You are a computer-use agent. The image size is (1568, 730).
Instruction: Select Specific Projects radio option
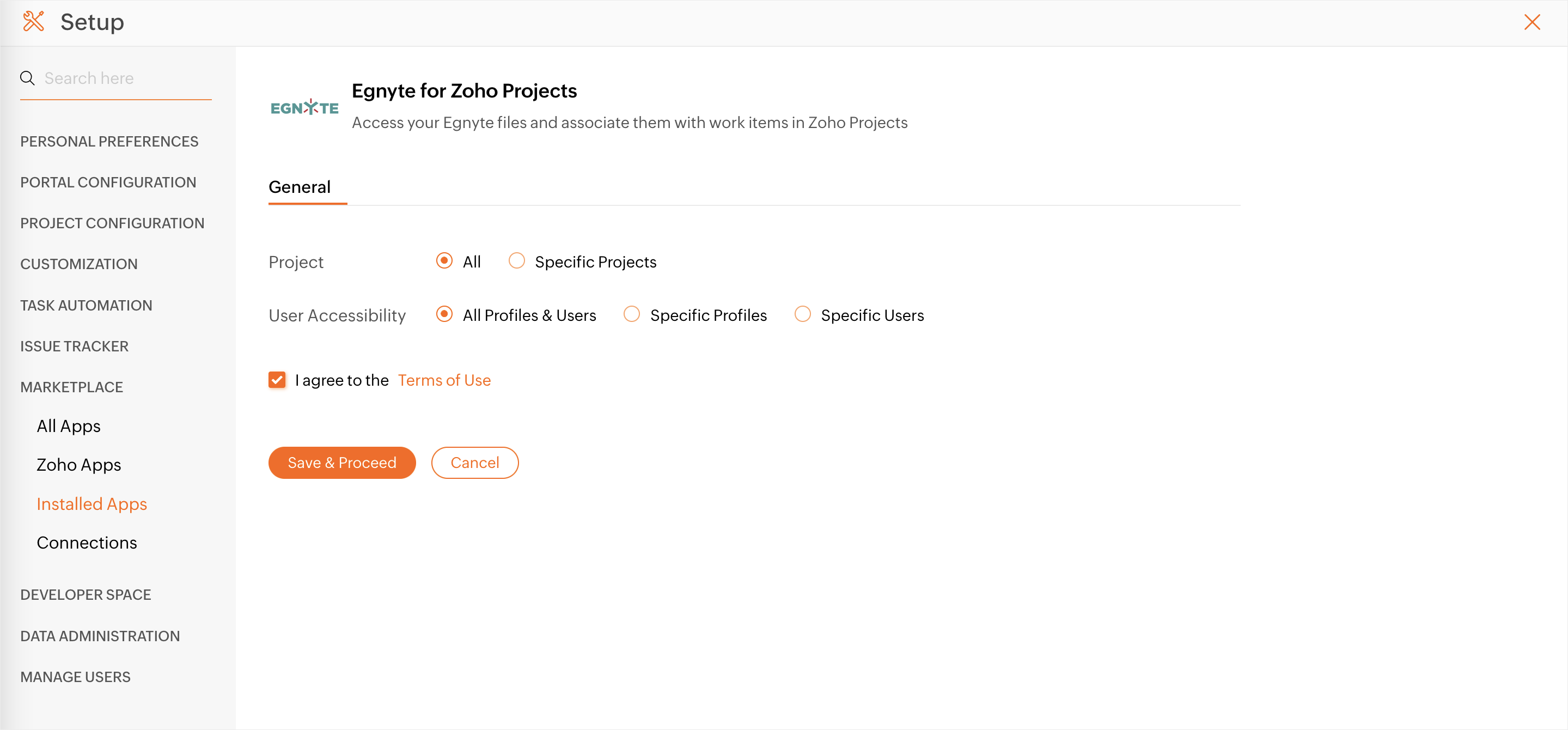[x=517, y=261]
